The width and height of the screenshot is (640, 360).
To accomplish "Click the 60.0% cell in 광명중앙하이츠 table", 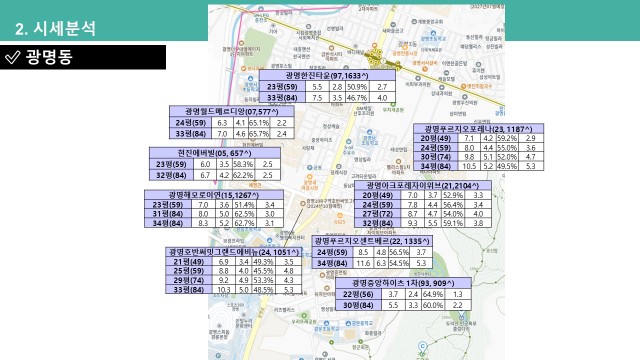I will click(x=433, y=305).
